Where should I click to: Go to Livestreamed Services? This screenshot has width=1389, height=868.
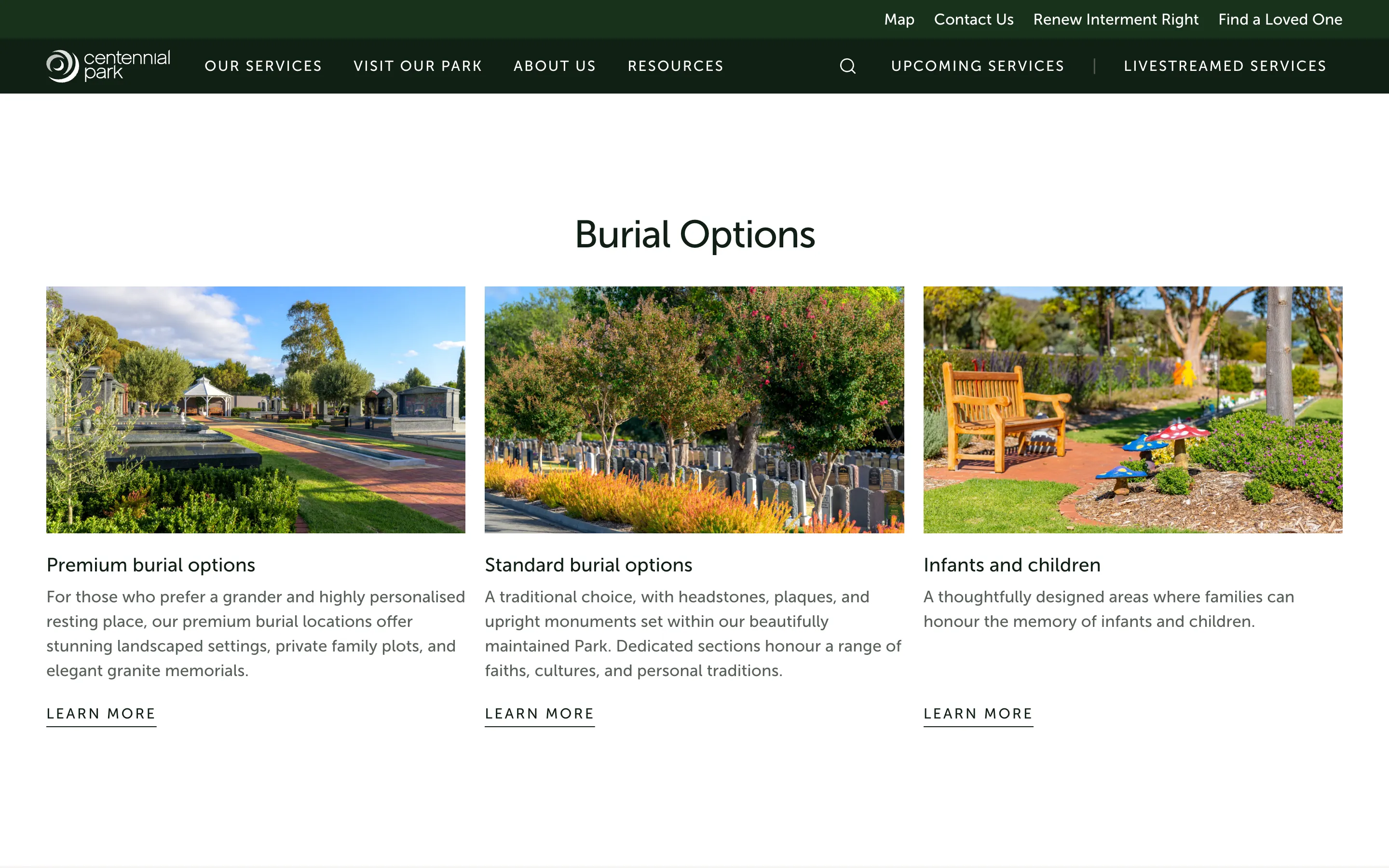1225,66
